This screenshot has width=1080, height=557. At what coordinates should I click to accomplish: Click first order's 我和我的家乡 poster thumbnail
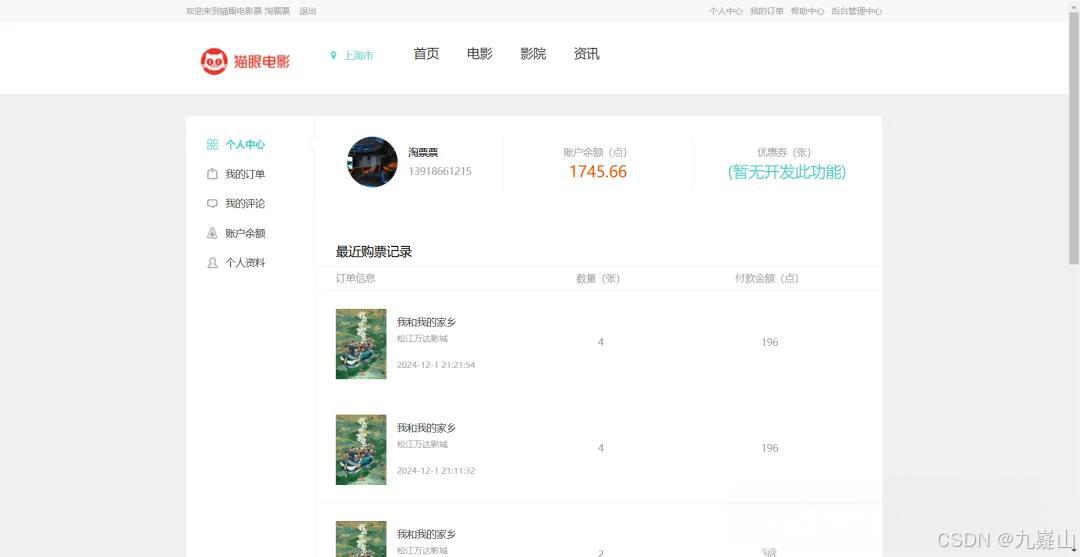[361, 344]
